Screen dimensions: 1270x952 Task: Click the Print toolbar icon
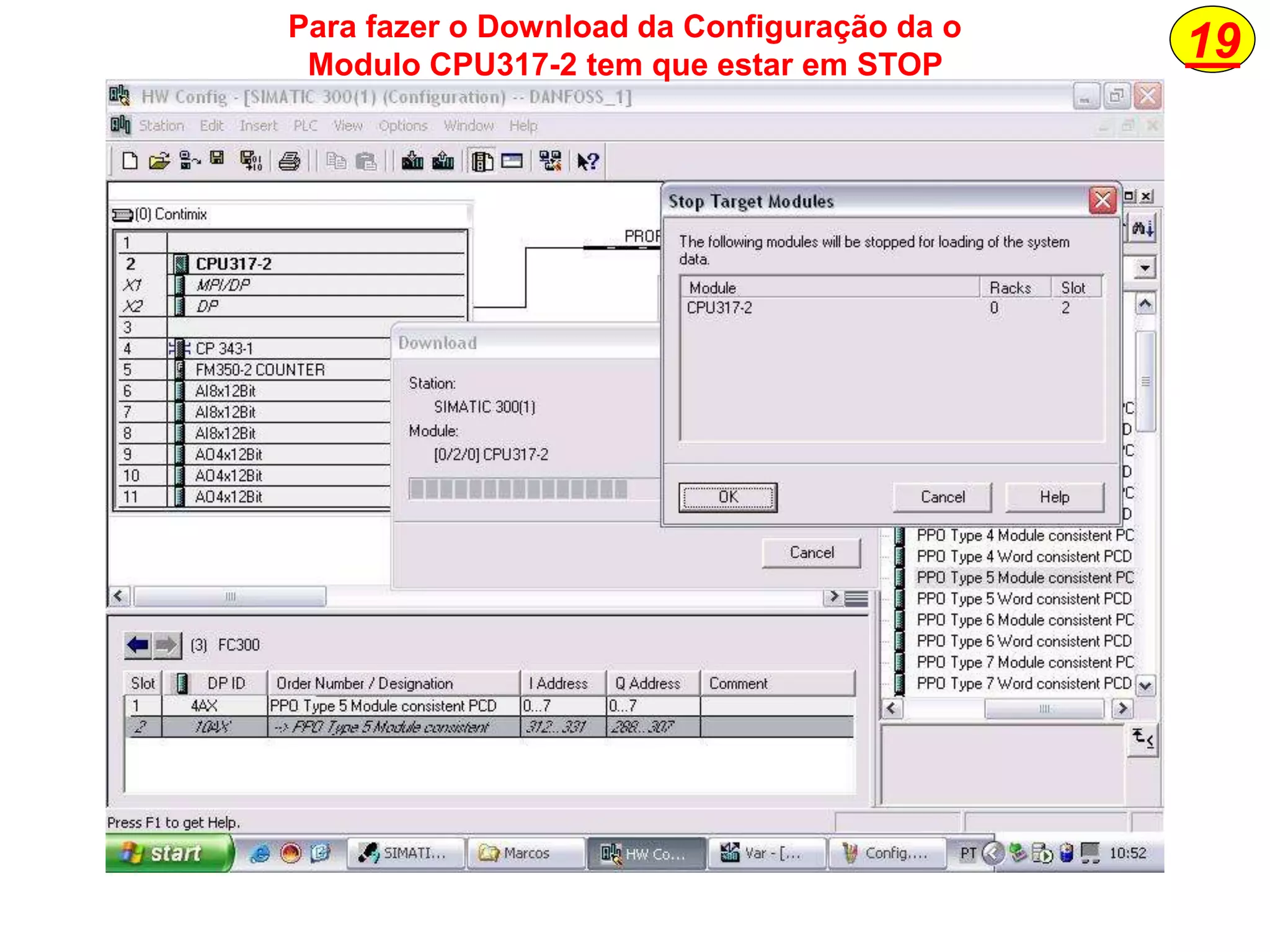pyautogui.click(x=289, y=162)
